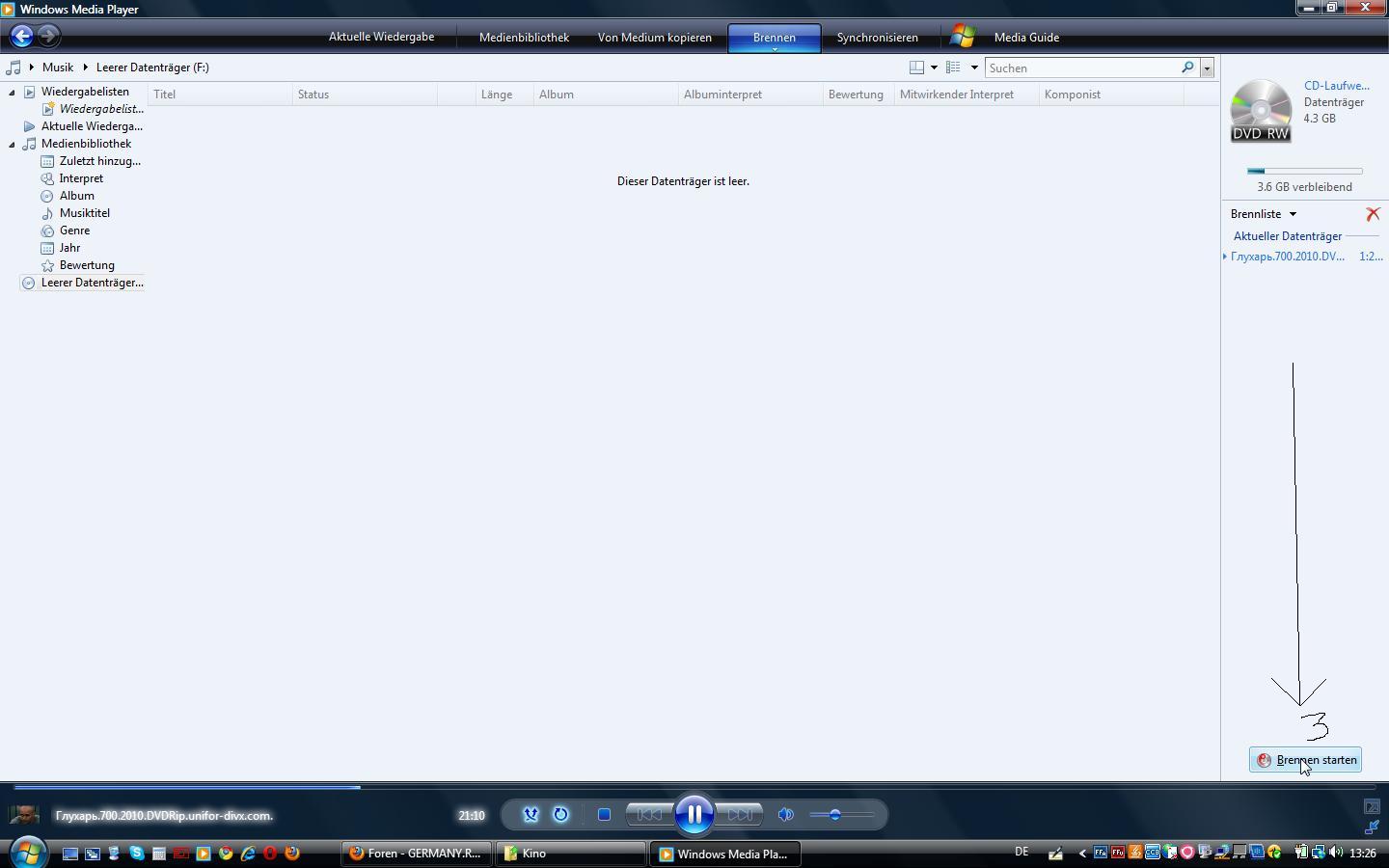Open Aktuelle Wiedergabe in the navigation tree

point(92,126)
